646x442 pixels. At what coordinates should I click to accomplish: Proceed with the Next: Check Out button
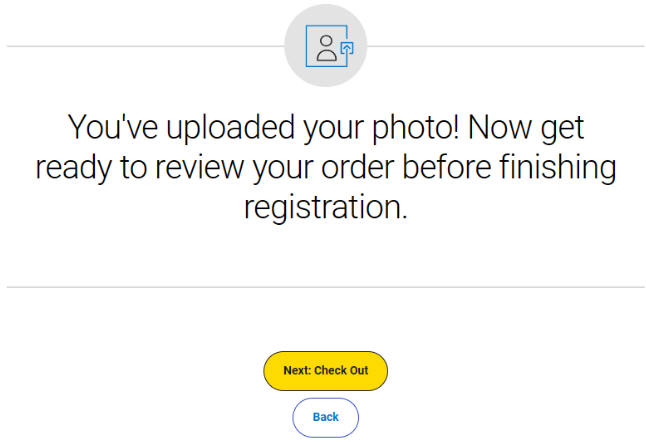[x=325, y=371]
